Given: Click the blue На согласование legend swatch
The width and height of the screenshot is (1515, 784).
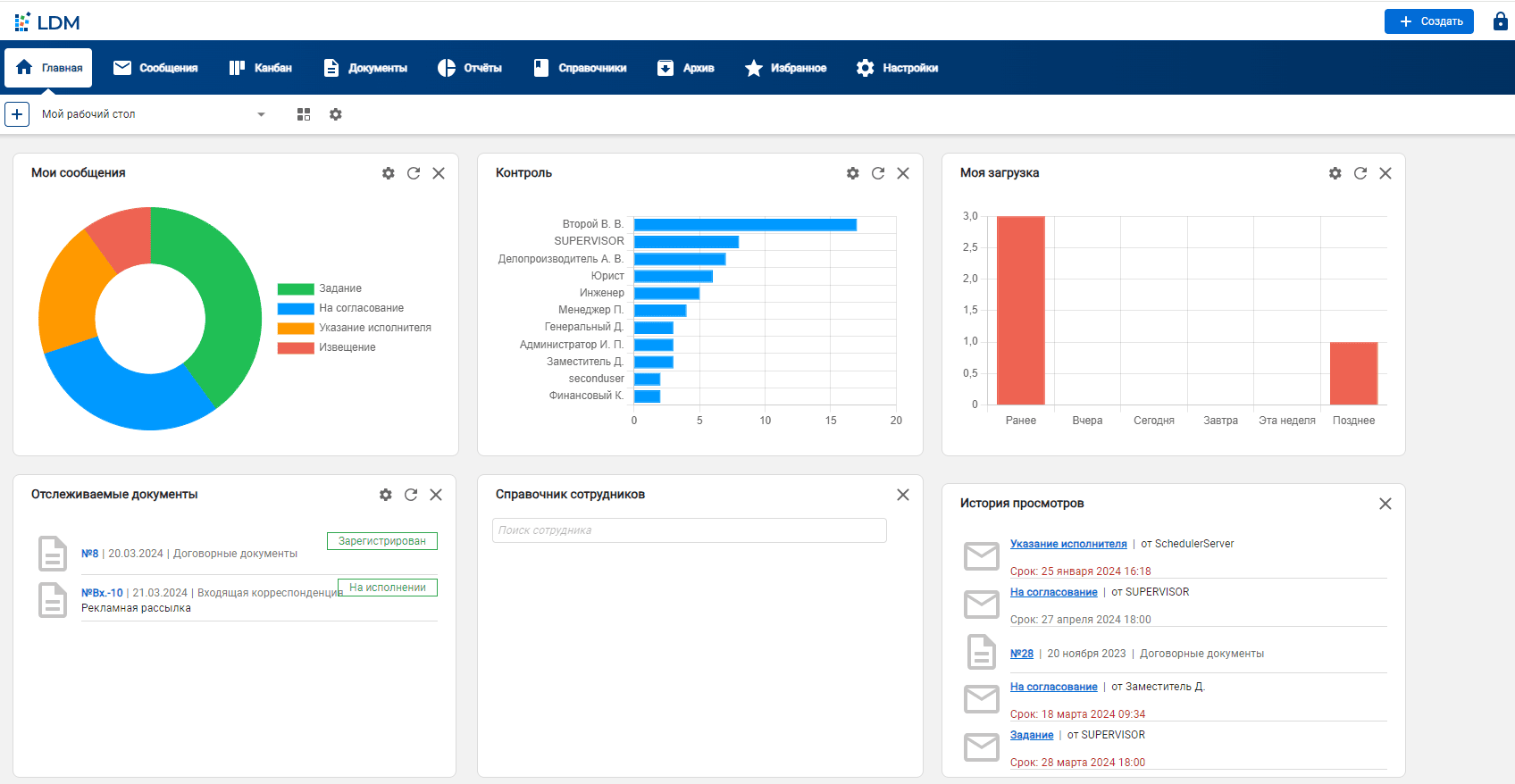Looking at the screenshot, I should (x=296, y=309).
